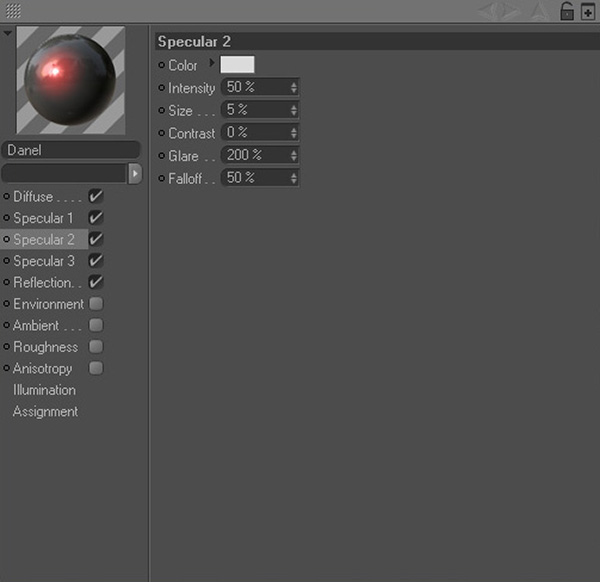Uncheck the Diffuse checkbox
The height and width of the screenshot is (582, 600).
[96, 196]
